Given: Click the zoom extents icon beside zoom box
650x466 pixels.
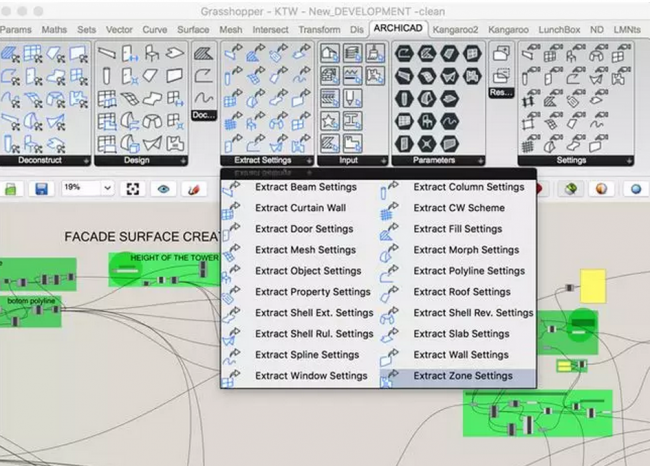Looking at the screenshot, I should point(132,188).
